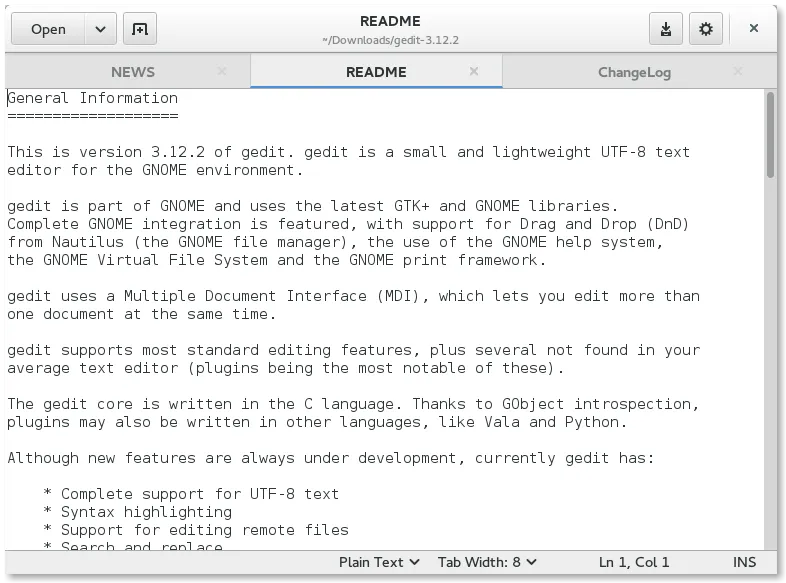Click the line starting 'This is version 3.12.2'

[348, 152]
